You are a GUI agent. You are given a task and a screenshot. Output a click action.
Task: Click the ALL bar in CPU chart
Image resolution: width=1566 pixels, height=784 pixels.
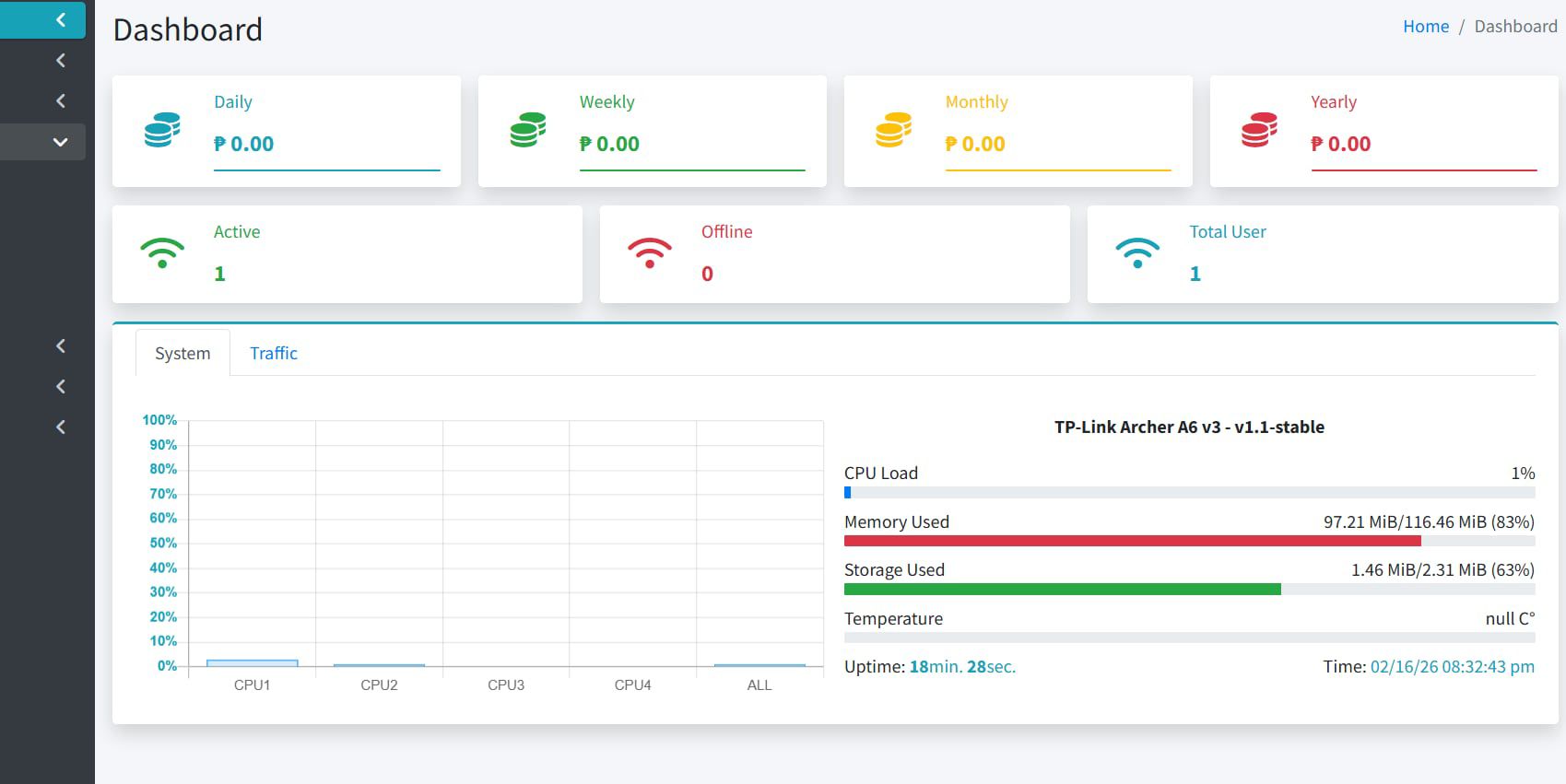pyautogui.click(x=759, y=664)
